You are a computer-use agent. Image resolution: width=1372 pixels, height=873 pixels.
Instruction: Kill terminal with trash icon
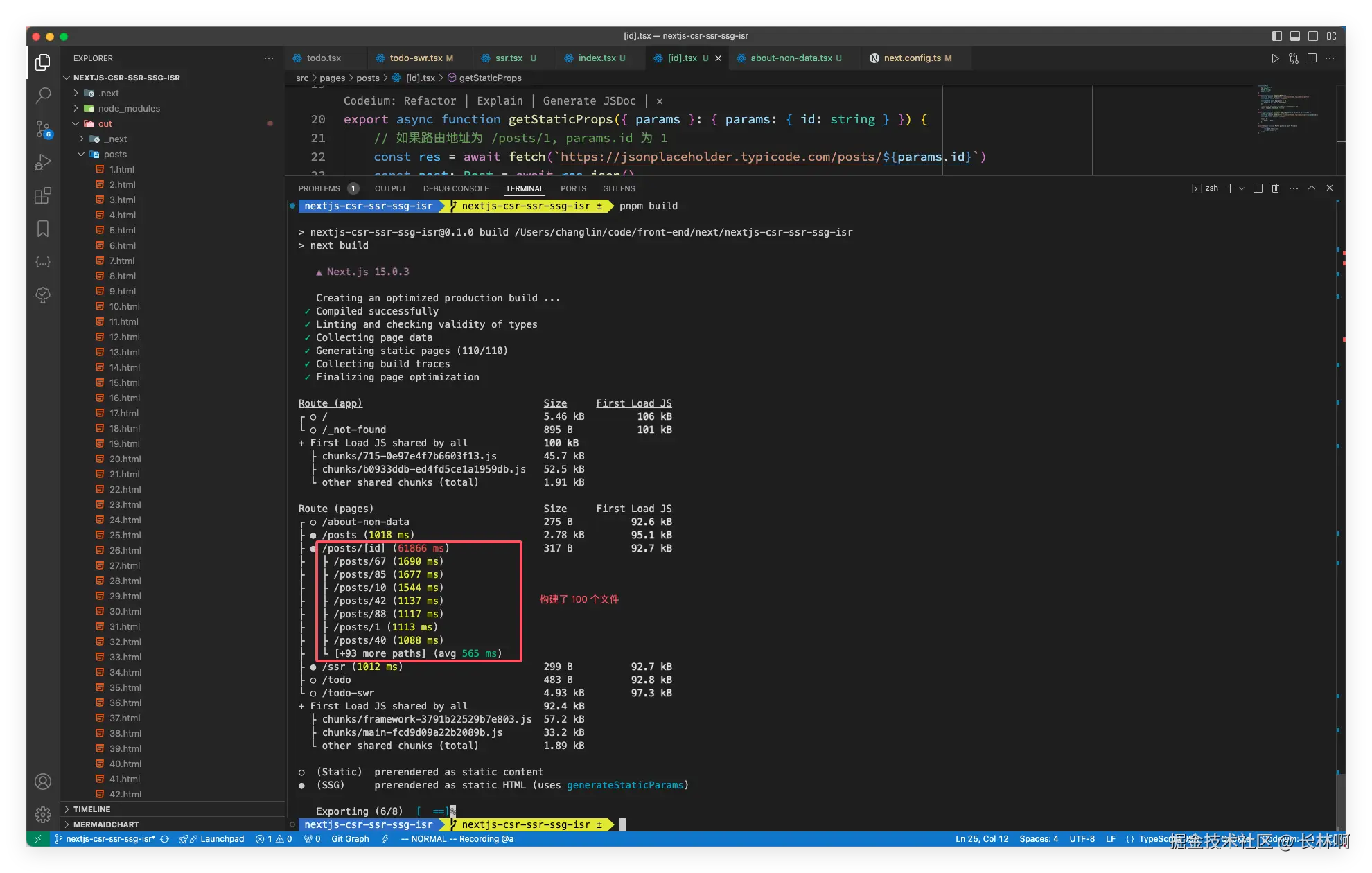pyautogui.click(x=1275, y=188)
